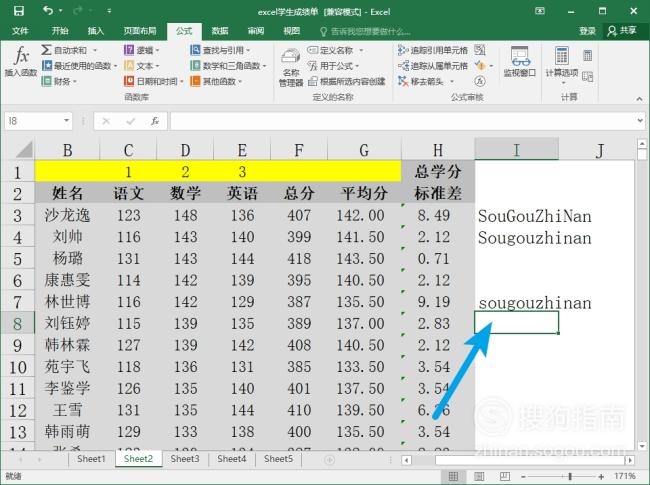Open the Name Manager (名称管理器)

[x=291, y=67]
